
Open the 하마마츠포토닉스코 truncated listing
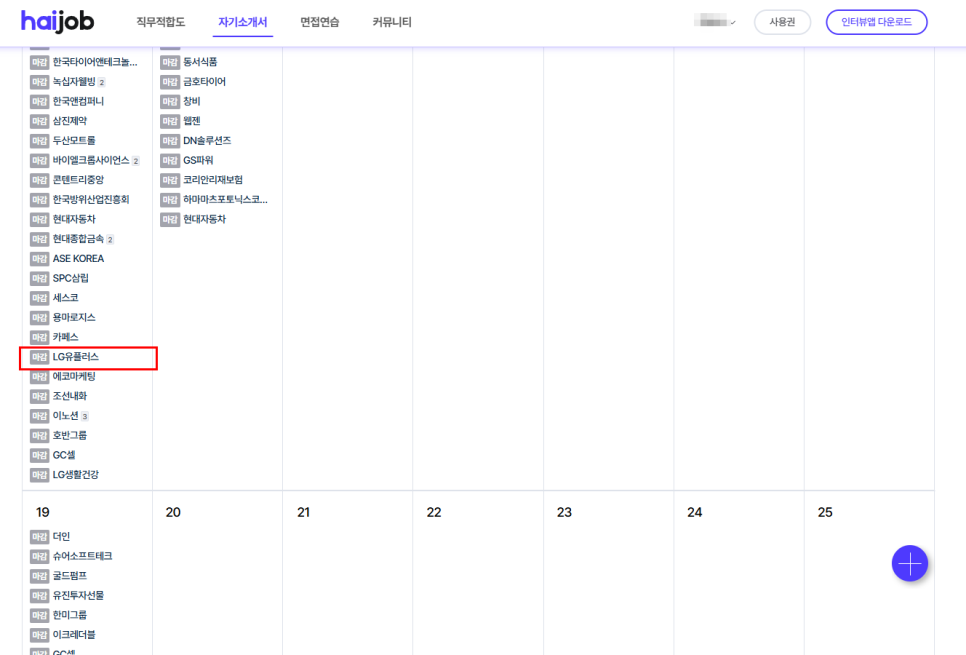click(x=225, y=200)
